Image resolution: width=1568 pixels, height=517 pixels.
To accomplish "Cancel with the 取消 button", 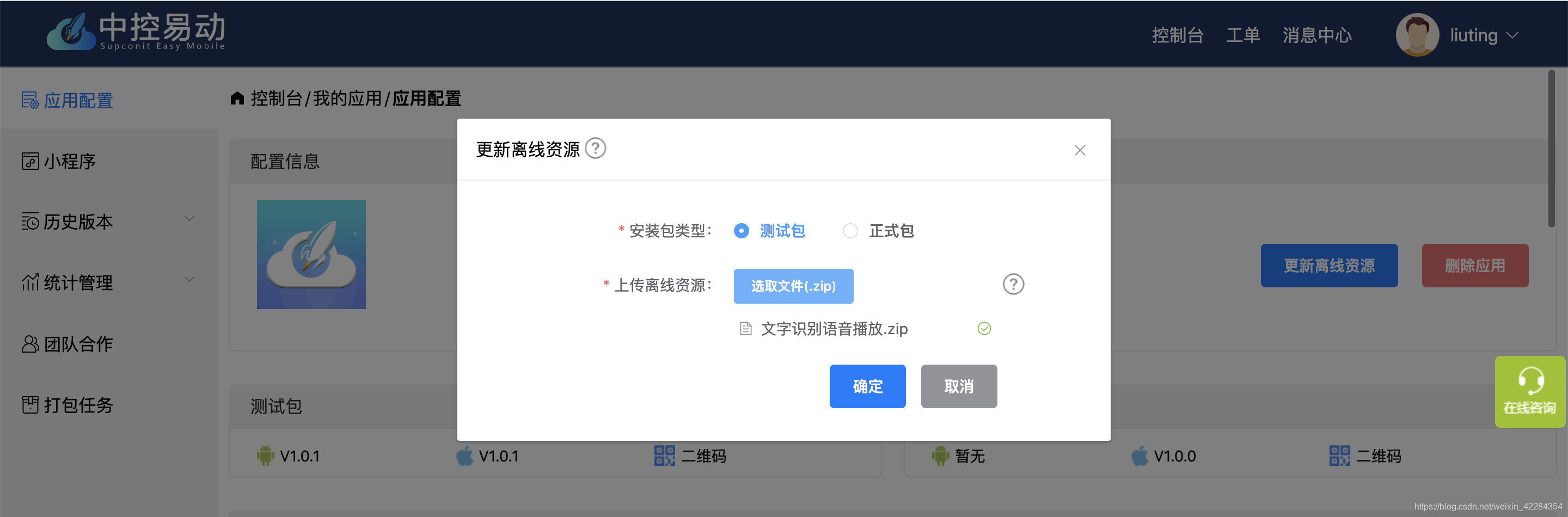I will 958,386.
